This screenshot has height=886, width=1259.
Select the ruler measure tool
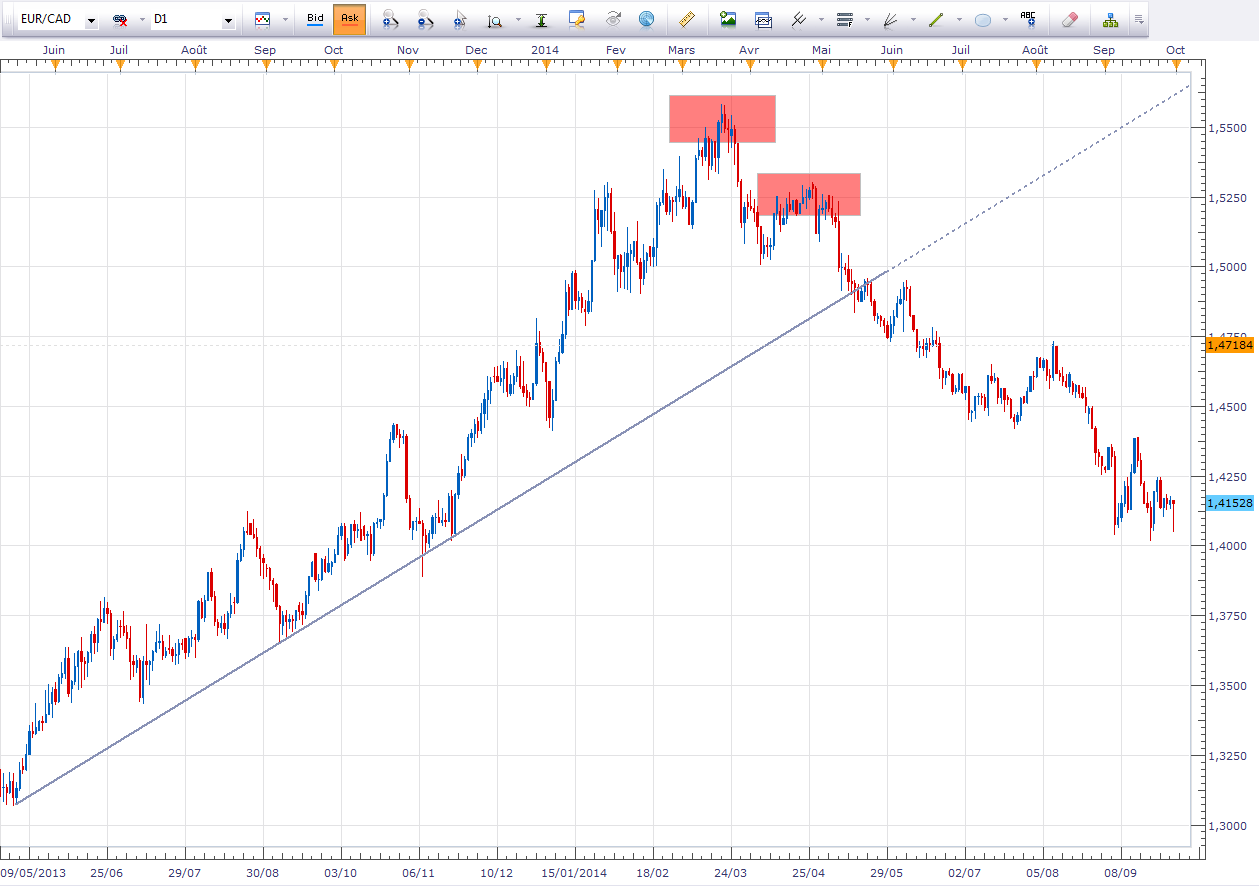[x=686, y=19]
